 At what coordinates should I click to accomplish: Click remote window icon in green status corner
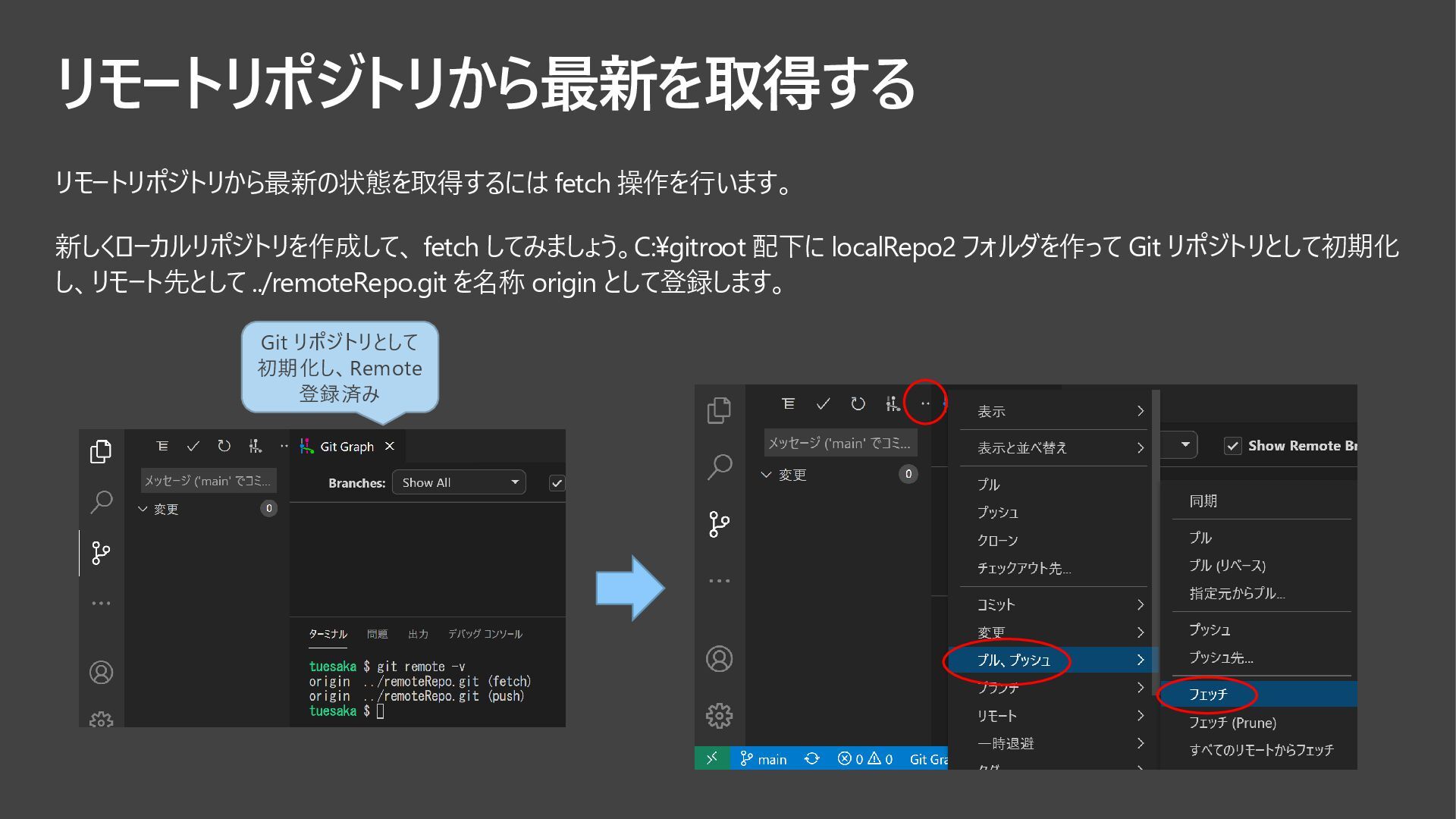coord(712,758)
